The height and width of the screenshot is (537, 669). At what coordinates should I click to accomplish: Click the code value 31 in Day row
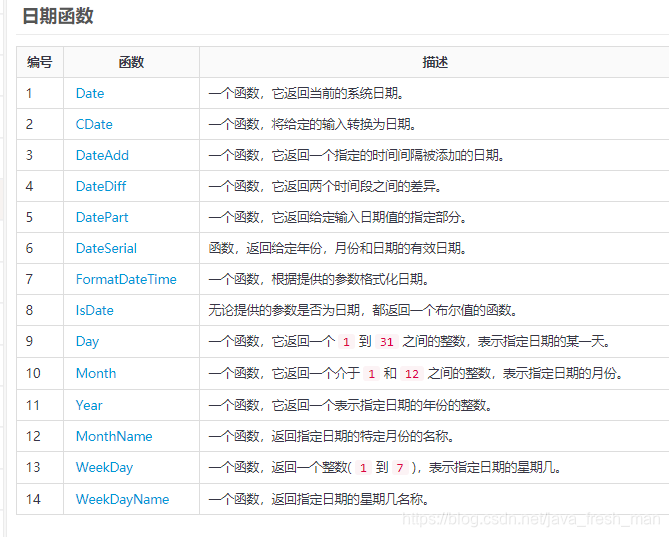pos(387,342)
